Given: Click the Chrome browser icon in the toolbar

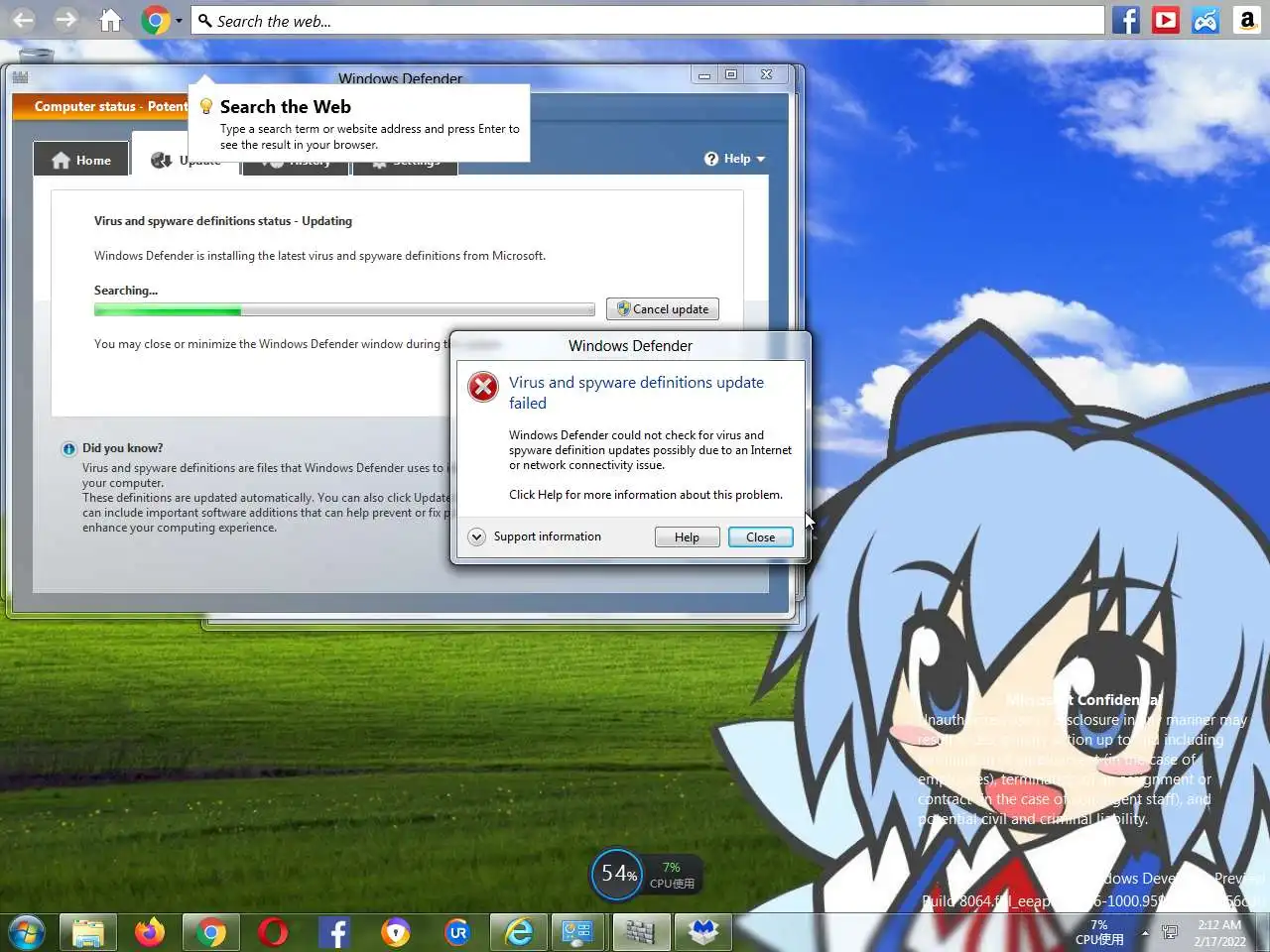Looking at the screenshot, I should pyautogui.click(x=155, y=20).
